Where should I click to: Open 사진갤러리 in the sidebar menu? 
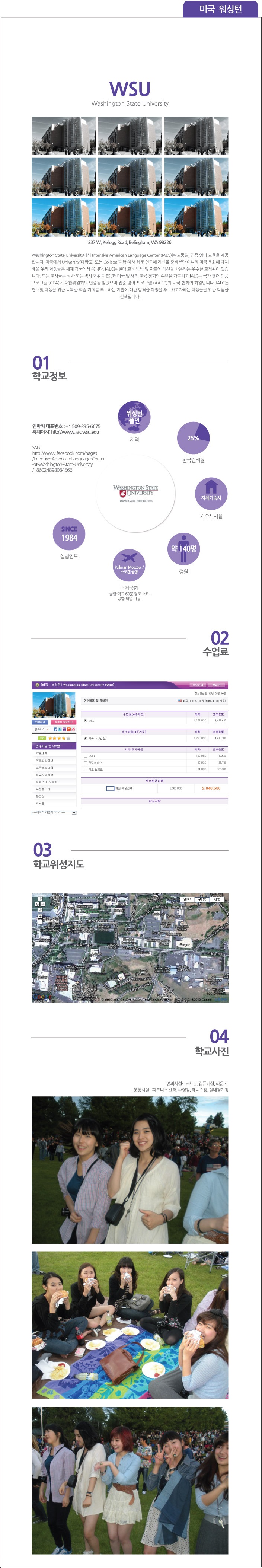tap(54, 789)
